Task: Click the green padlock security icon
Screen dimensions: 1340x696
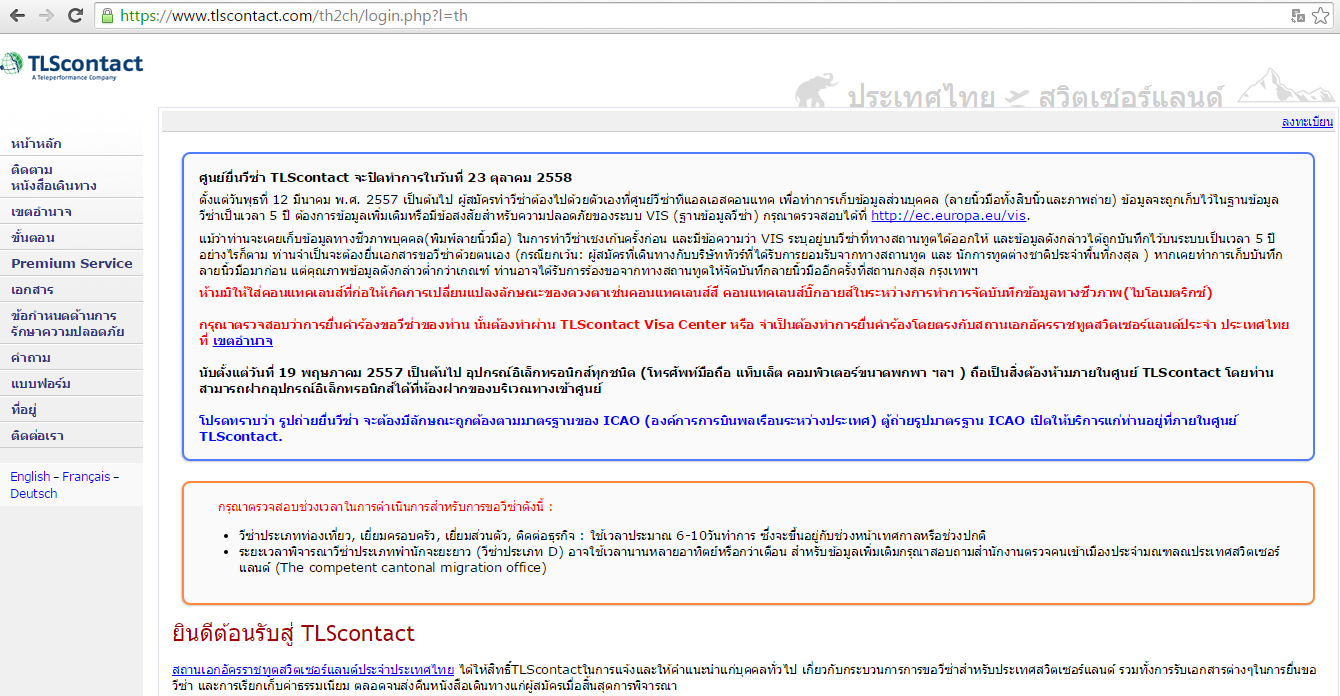Action: (108, 16)
